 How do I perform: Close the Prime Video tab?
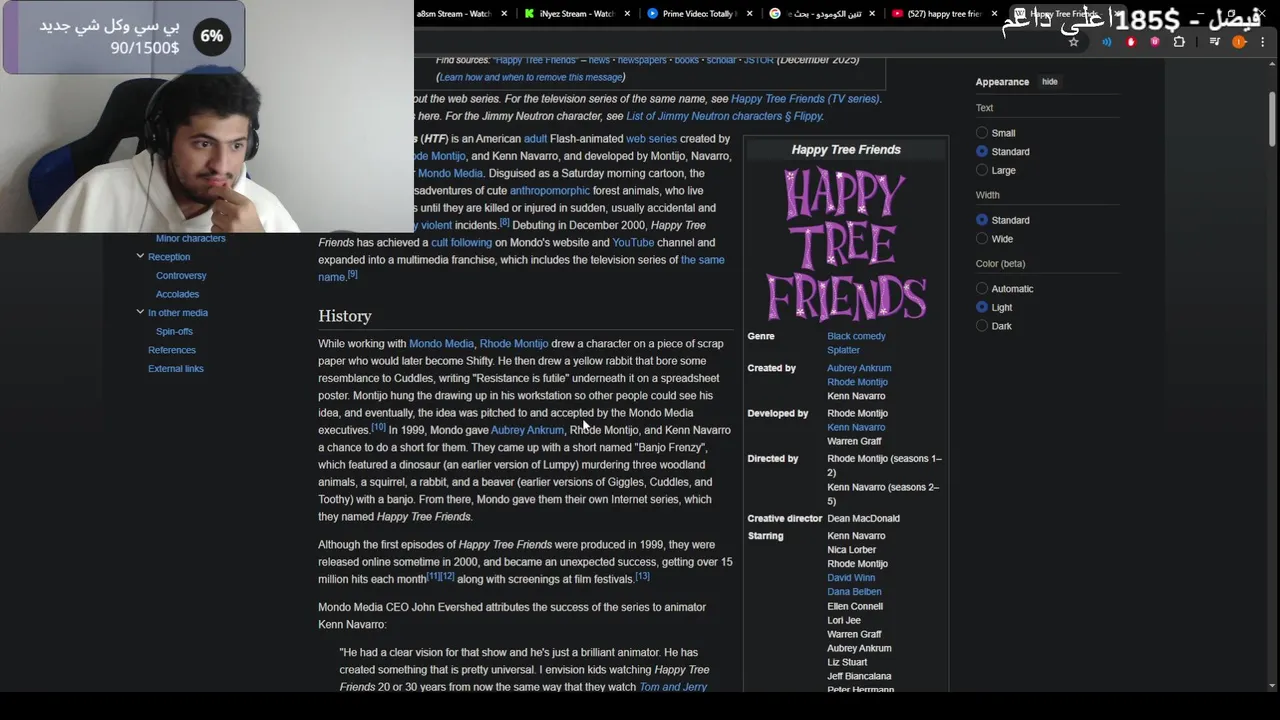coord(749,14)
